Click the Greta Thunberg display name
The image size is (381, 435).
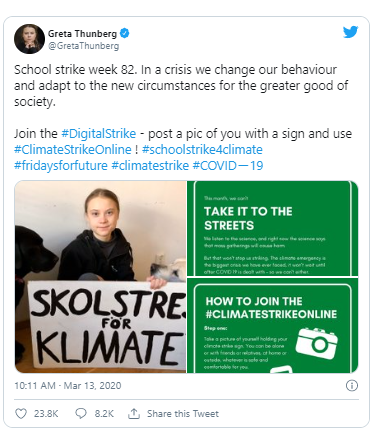pyautogui.click(x=82, y=34)
